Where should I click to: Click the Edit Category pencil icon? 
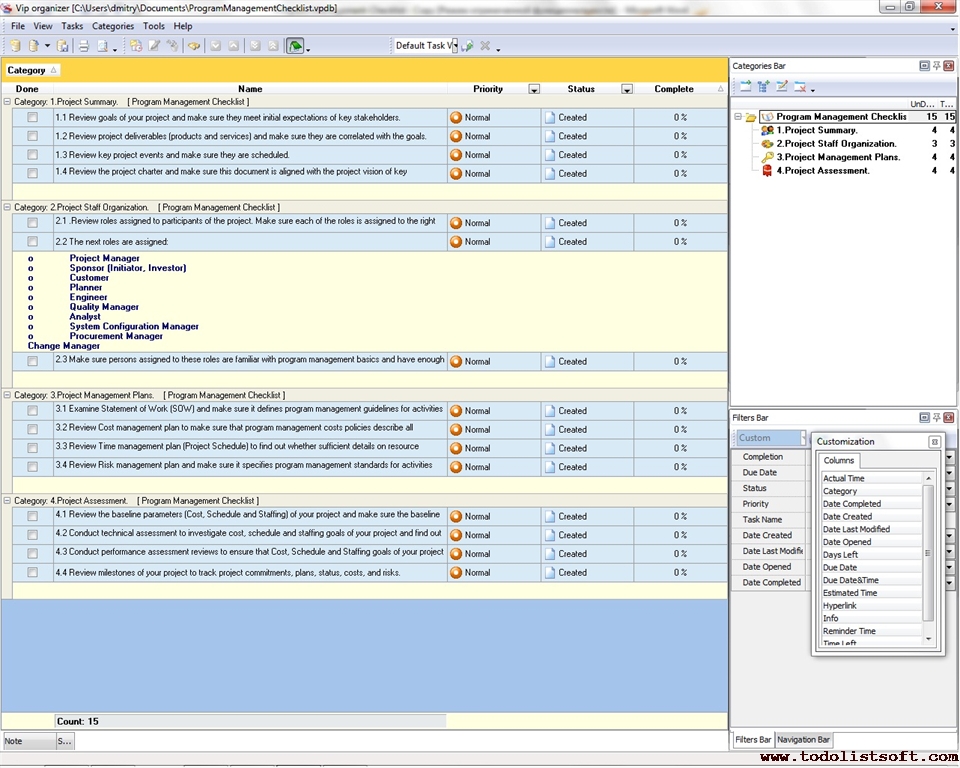point(782,87)
